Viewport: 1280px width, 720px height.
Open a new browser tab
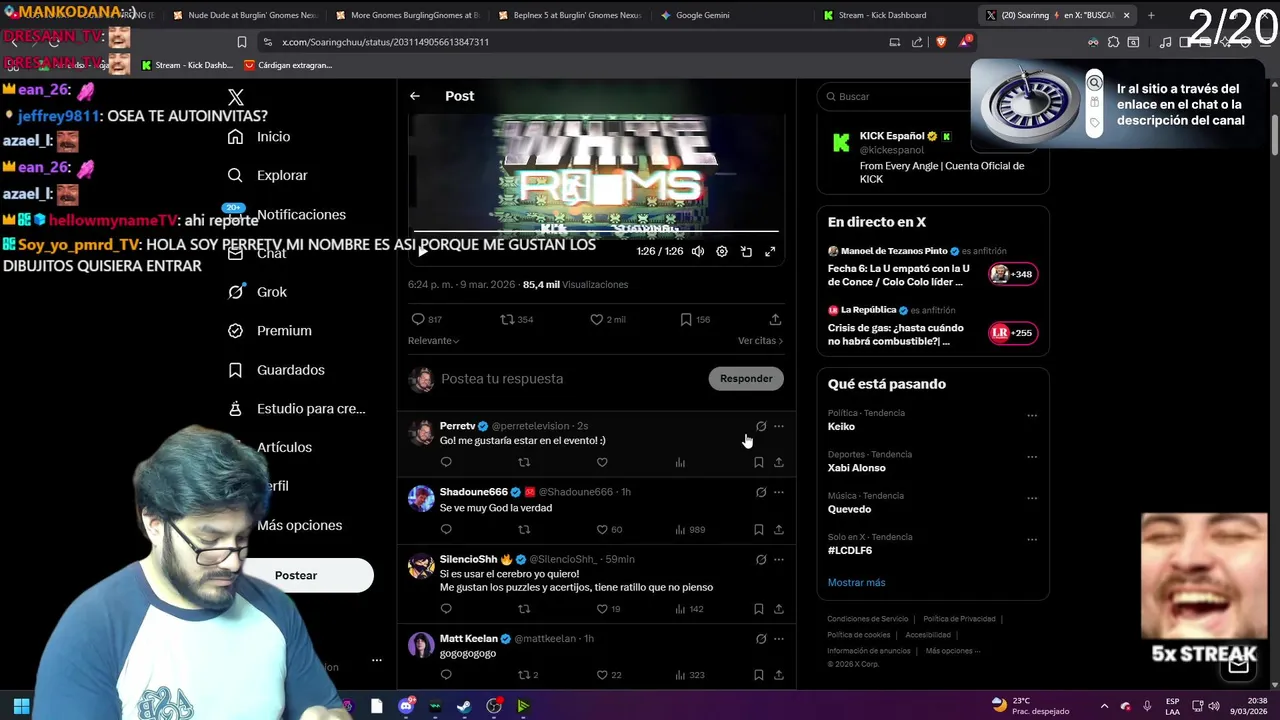click(x=1150, y=15)
